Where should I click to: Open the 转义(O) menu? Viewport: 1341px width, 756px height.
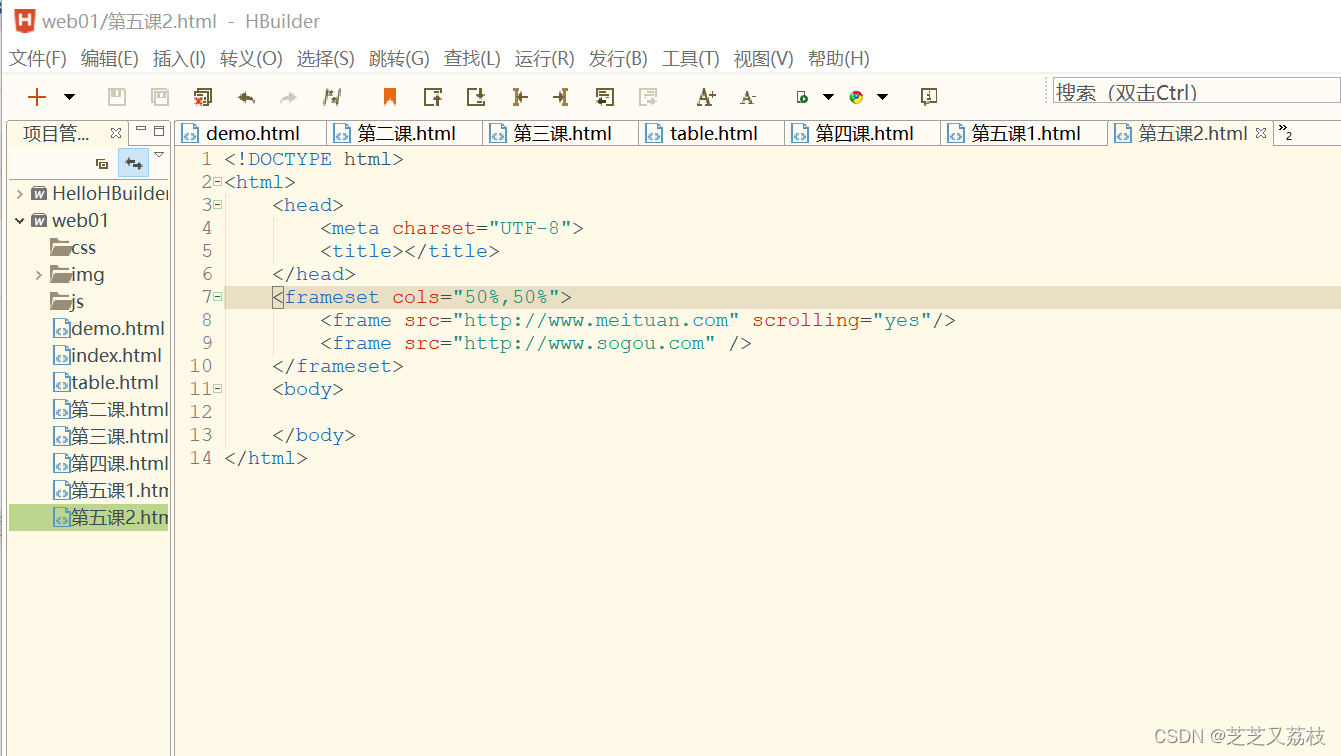click(251, 59)
